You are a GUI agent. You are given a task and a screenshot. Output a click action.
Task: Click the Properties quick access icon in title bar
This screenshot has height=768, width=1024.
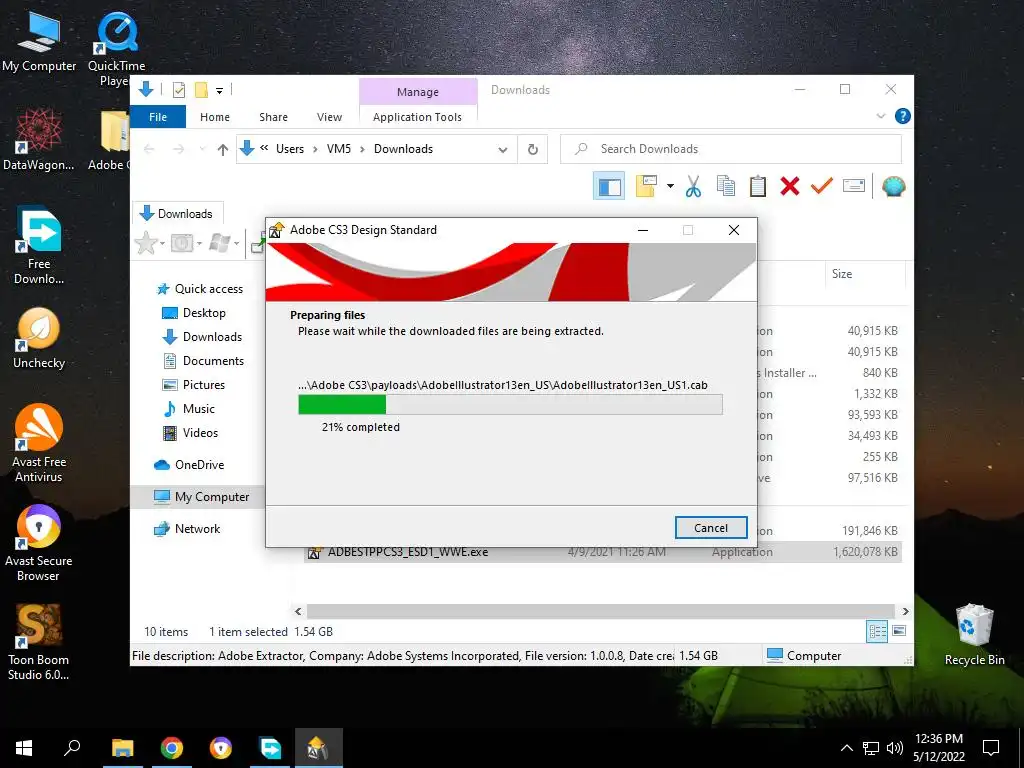point(178,90)
